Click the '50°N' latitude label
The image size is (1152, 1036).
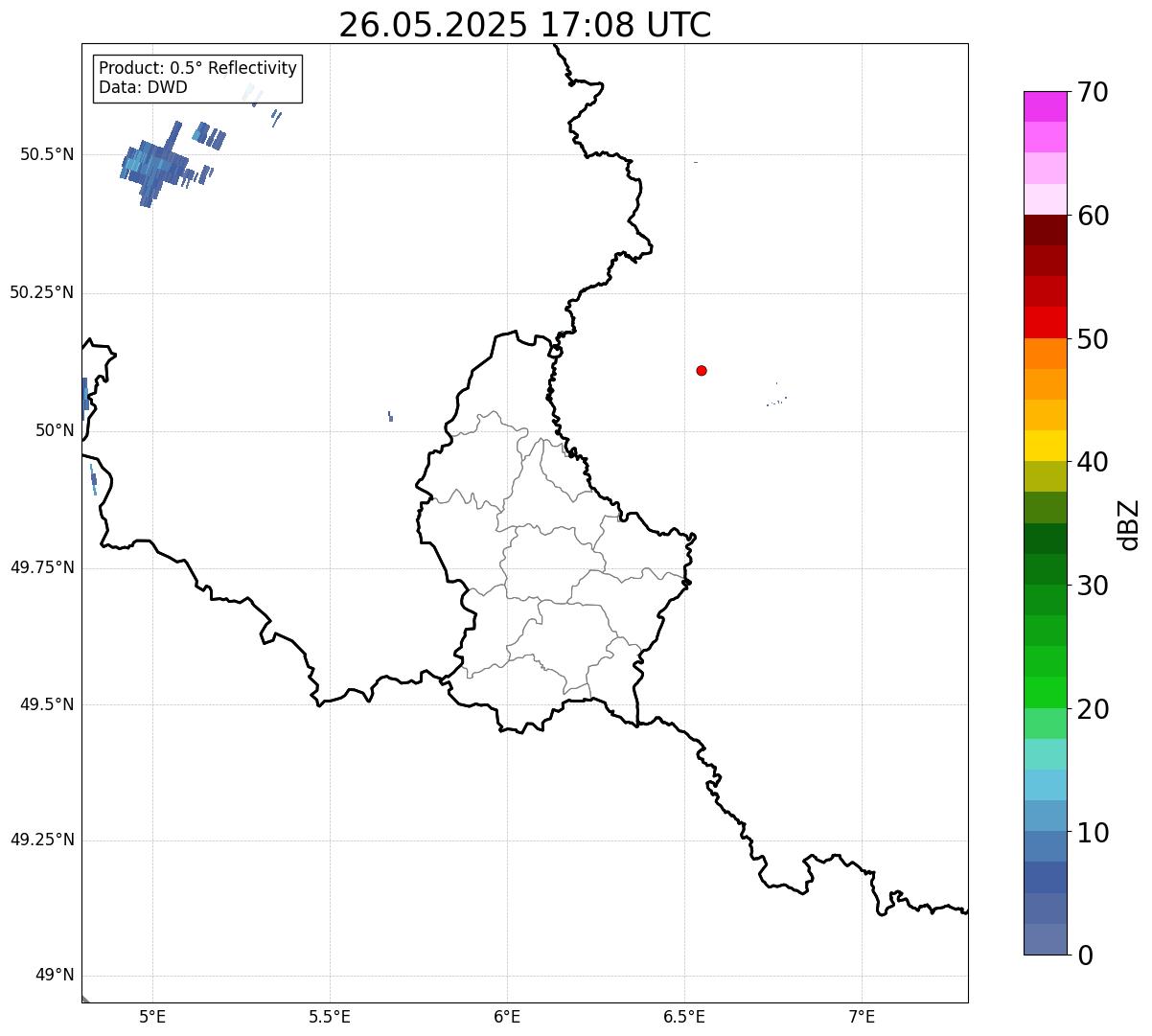55,430
